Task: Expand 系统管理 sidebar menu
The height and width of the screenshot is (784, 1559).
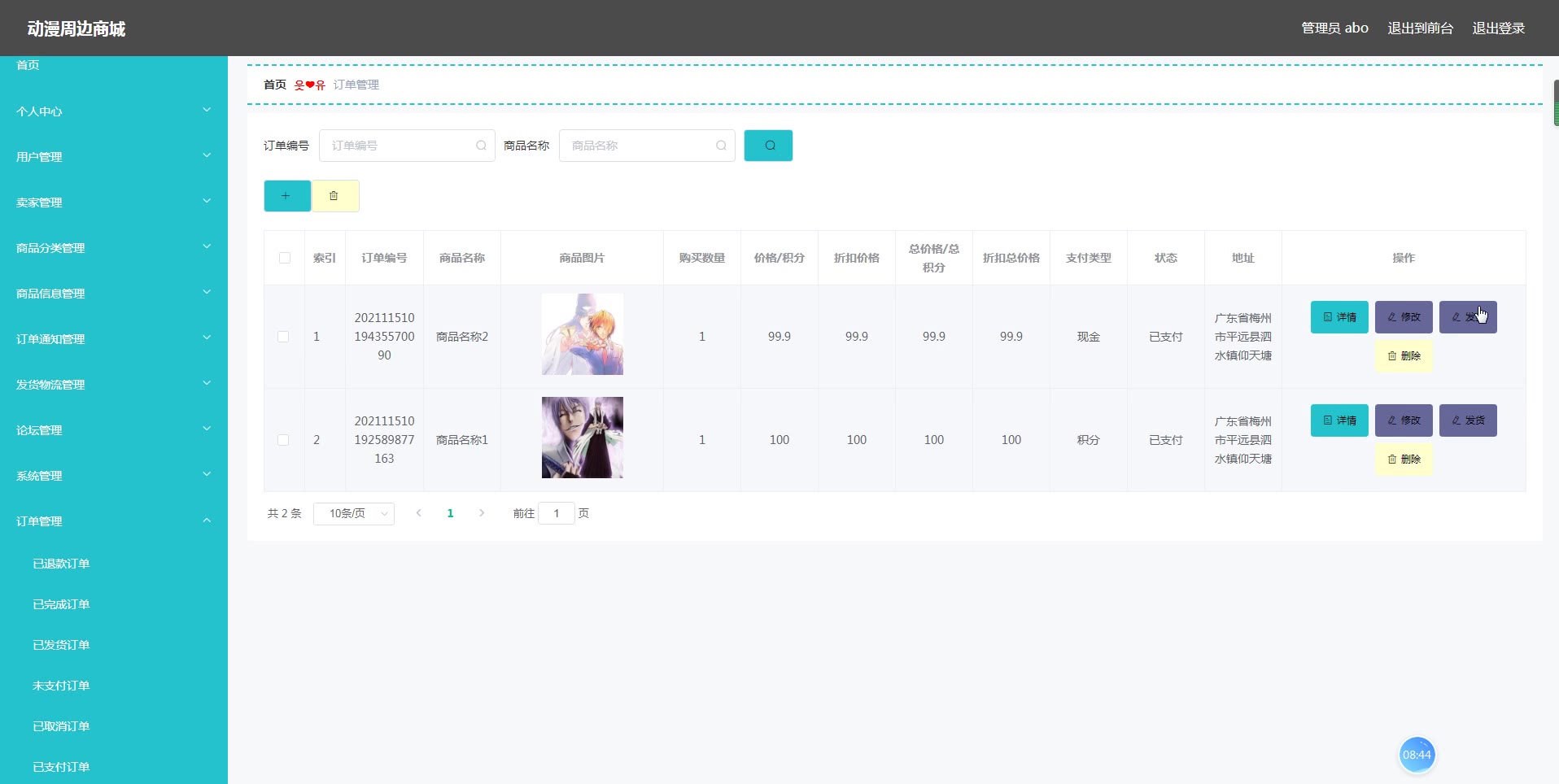Action: 114,476
